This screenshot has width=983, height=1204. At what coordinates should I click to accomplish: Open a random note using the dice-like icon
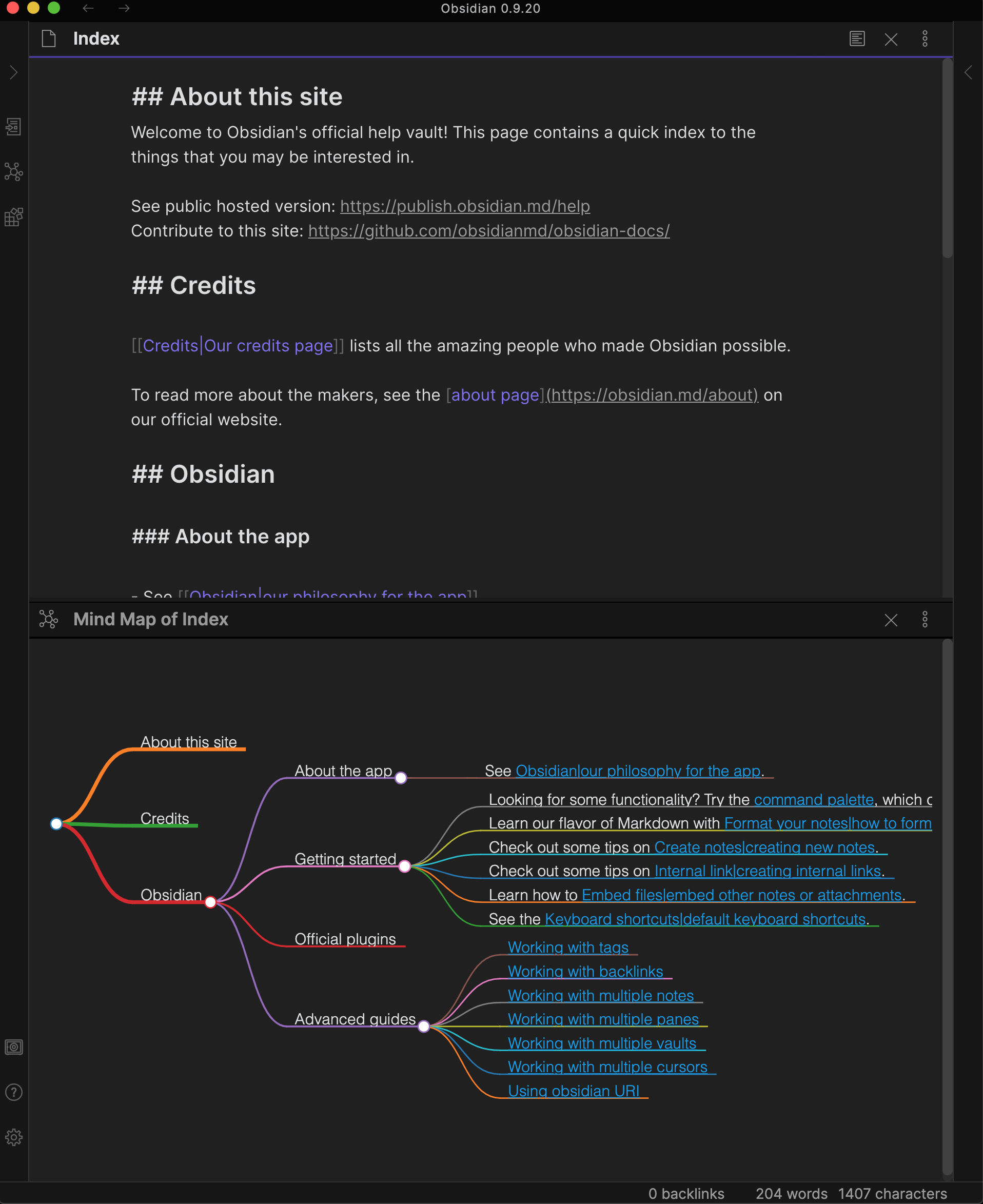click(x=13, y=217)
